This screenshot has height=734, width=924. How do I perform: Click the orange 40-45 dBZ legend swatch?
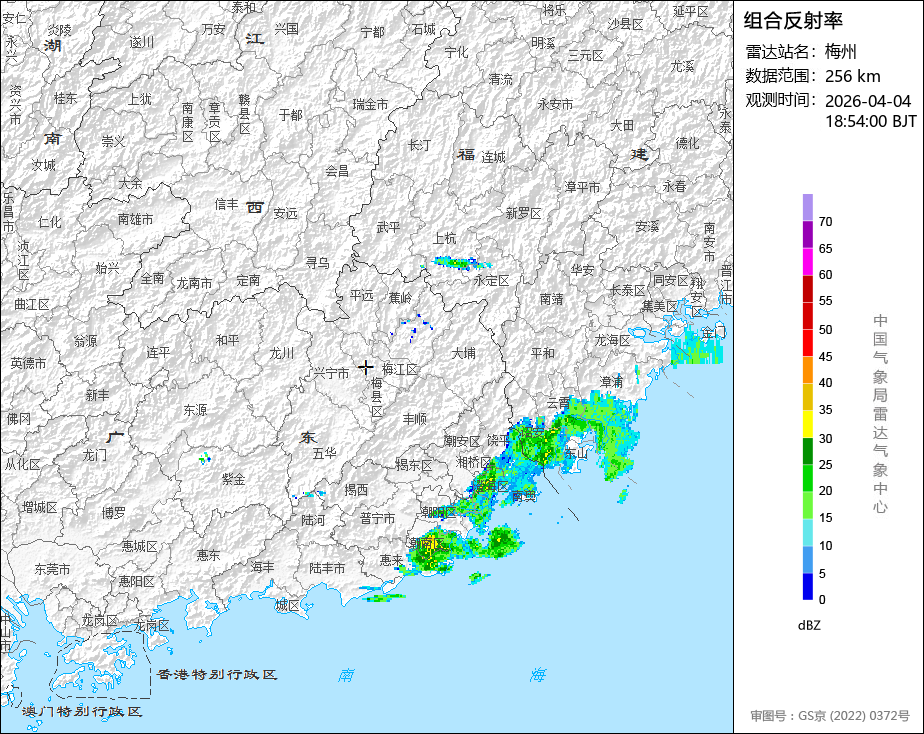[807, 370]
